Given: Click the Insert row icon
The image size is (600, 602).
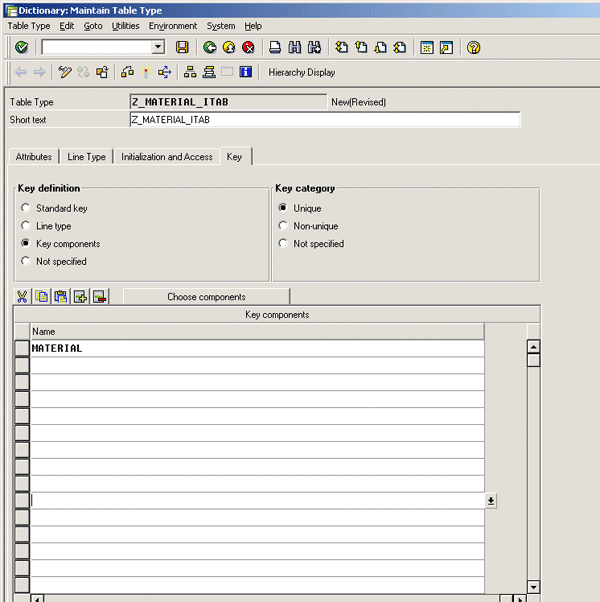Looking at the screenshot, I should click(x=80, y=297).
